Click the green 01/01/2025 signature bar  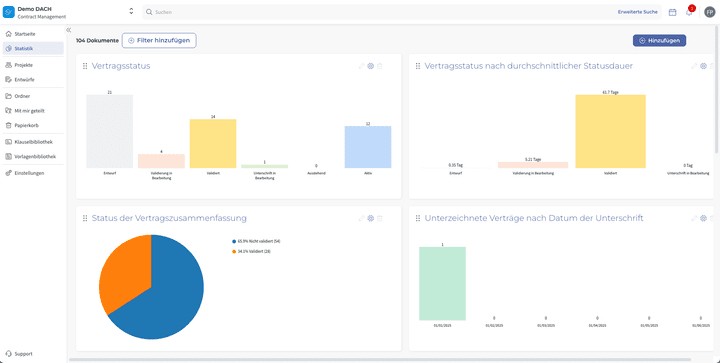pyautogui.click(x=442, y=284)
